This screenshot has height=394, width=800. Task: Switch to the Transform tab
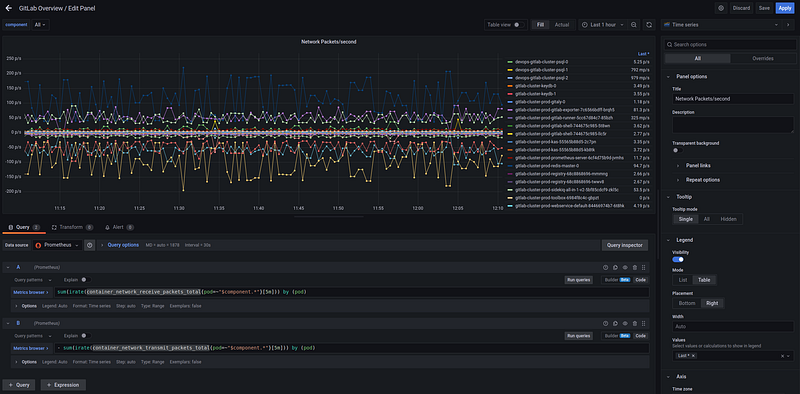(x=72, y=227)
